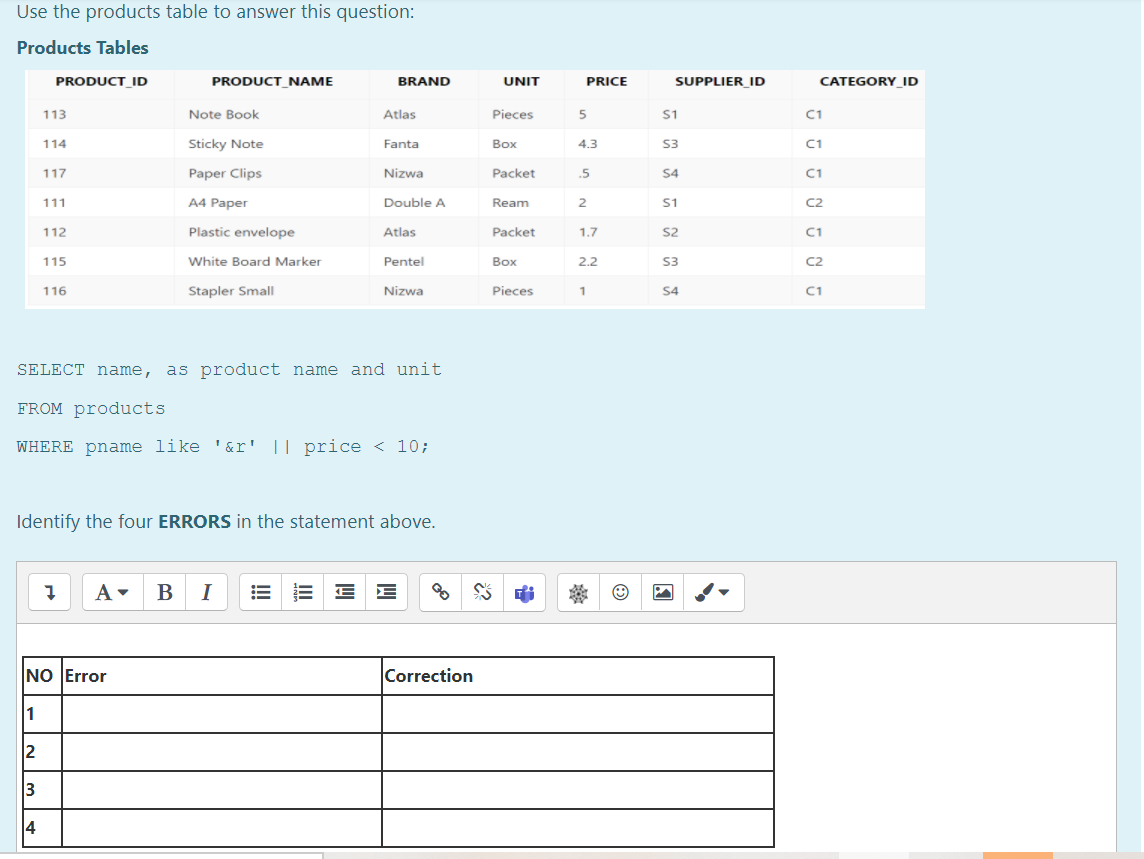The image size is (1144, 859).
Task: Click the price value 1.7
Action: (587, 232)
